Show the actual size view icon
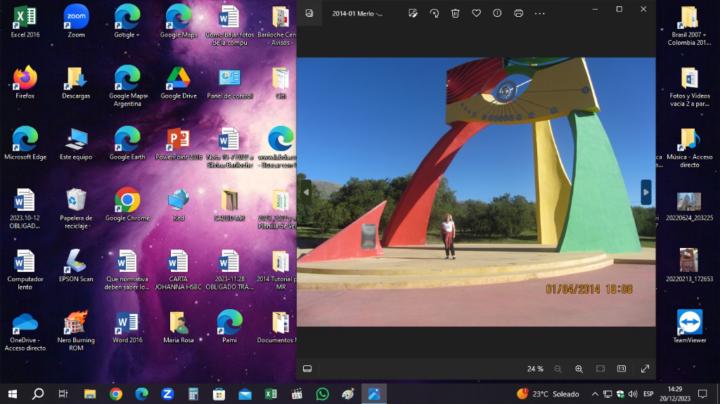The height and width of the screenshot is (404, 720). point(622,369)
